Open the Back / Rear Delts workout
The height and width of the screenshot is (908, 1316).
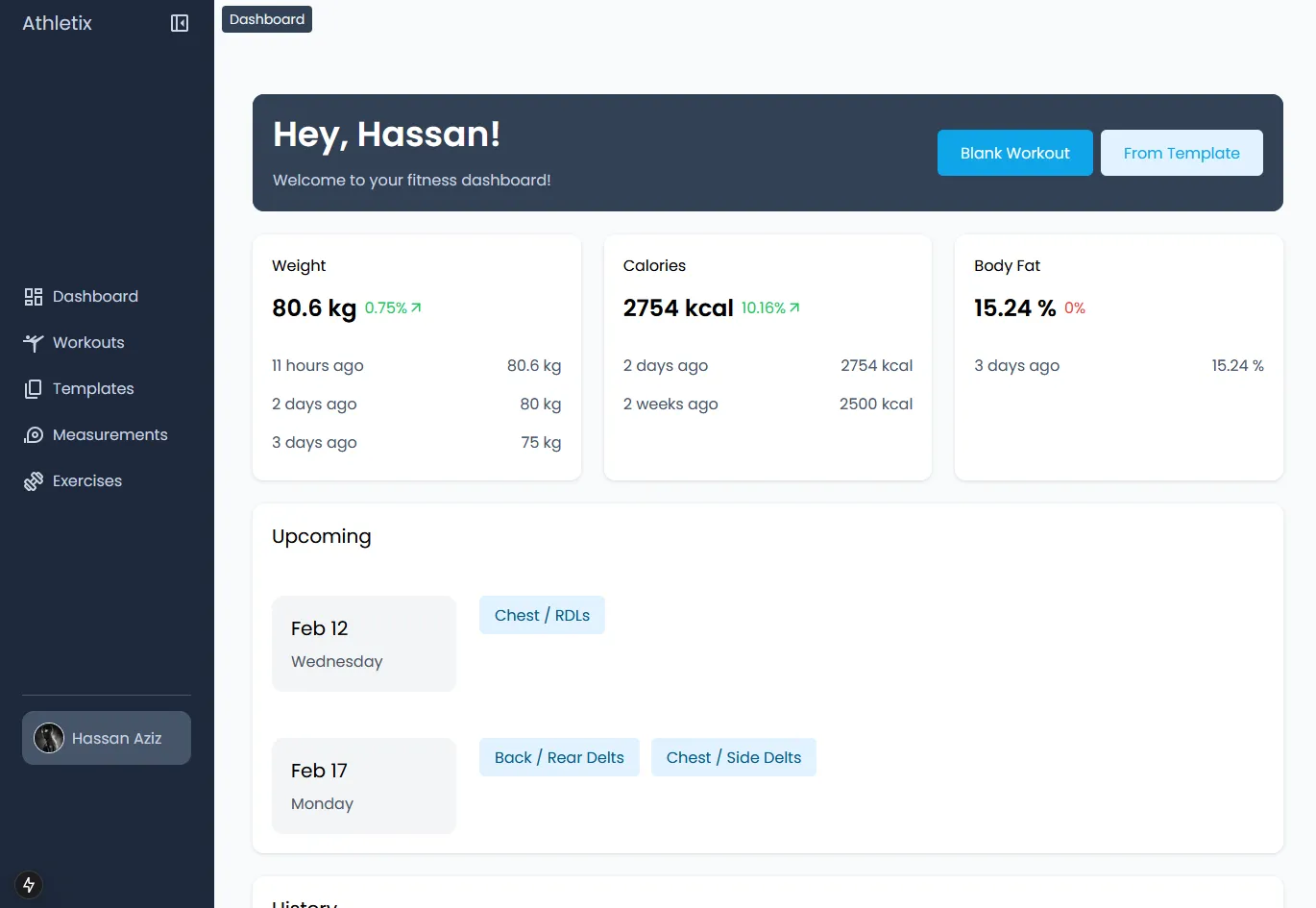pos(559,757)
